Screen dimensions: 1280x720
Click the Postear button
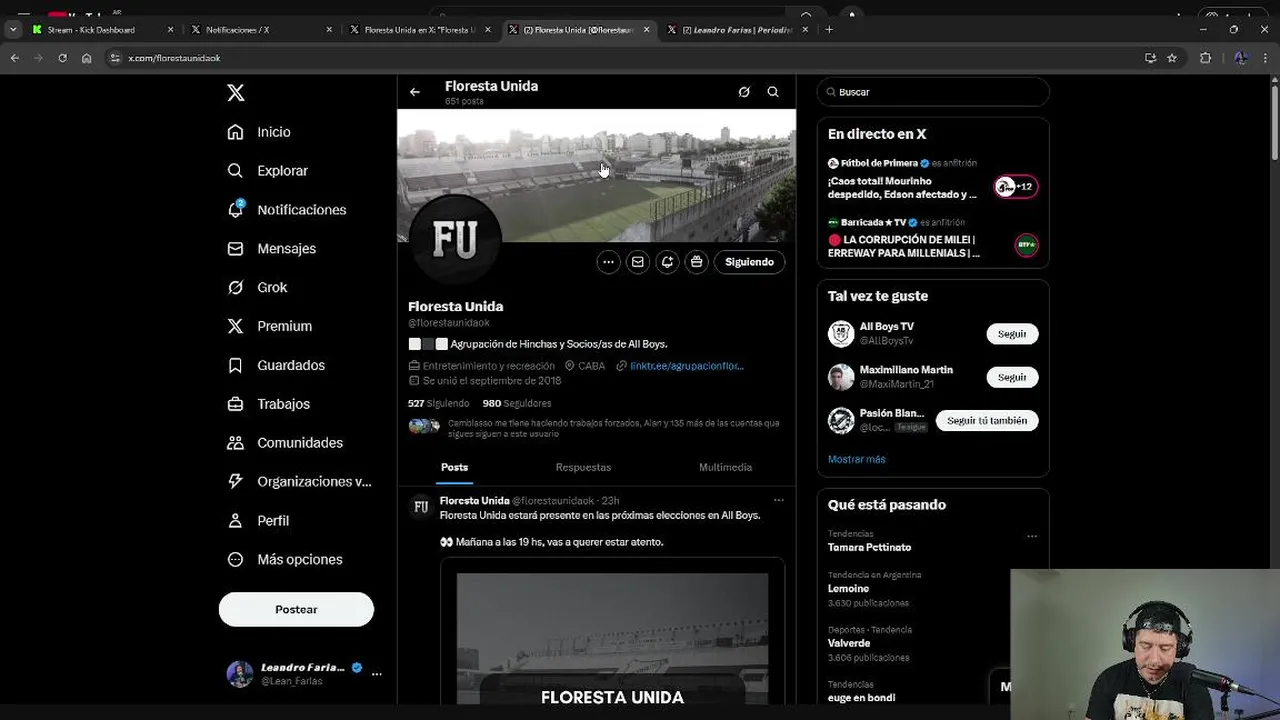pos(296,609)
